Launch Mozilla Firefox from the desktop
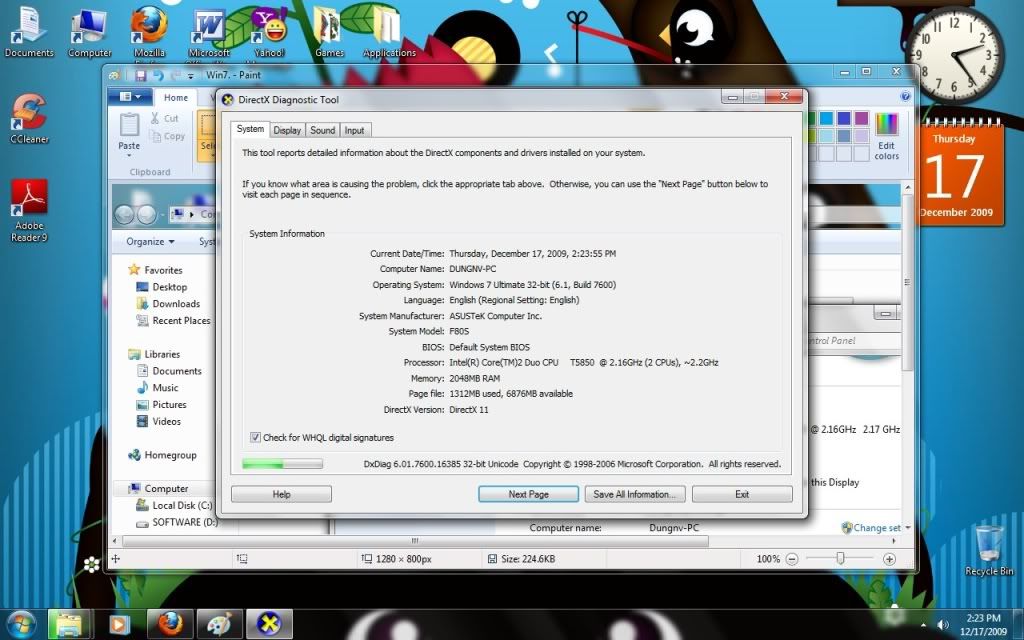The height and width of the screenshot is (640, 1024). tap(149, 31)
